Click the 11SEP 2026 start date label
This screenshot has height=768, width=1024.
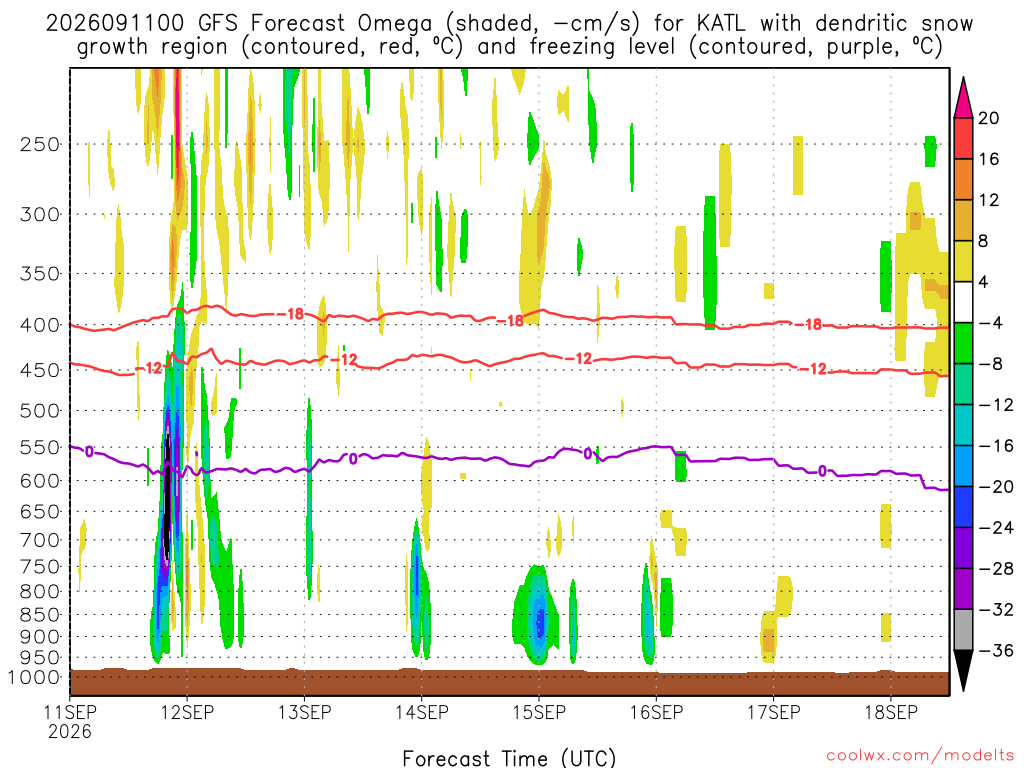pyautogui.click(x=70, y=721)
